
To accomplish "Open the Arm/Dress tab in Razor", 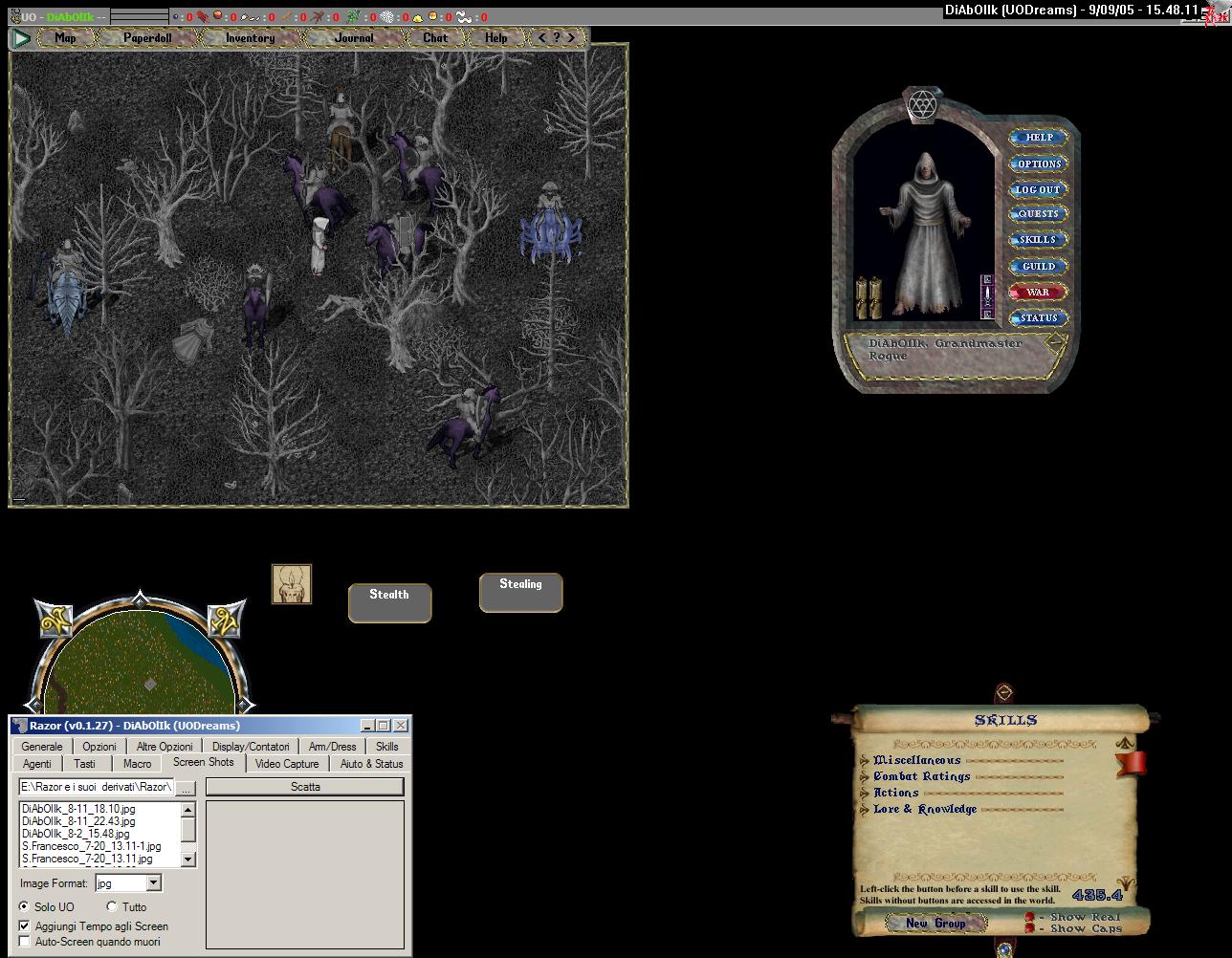I will [x=332, y=747].
